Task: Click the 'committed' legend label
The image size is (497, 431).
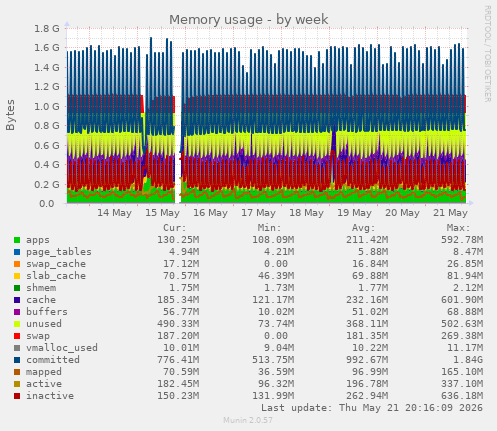Action: point(53,360)
